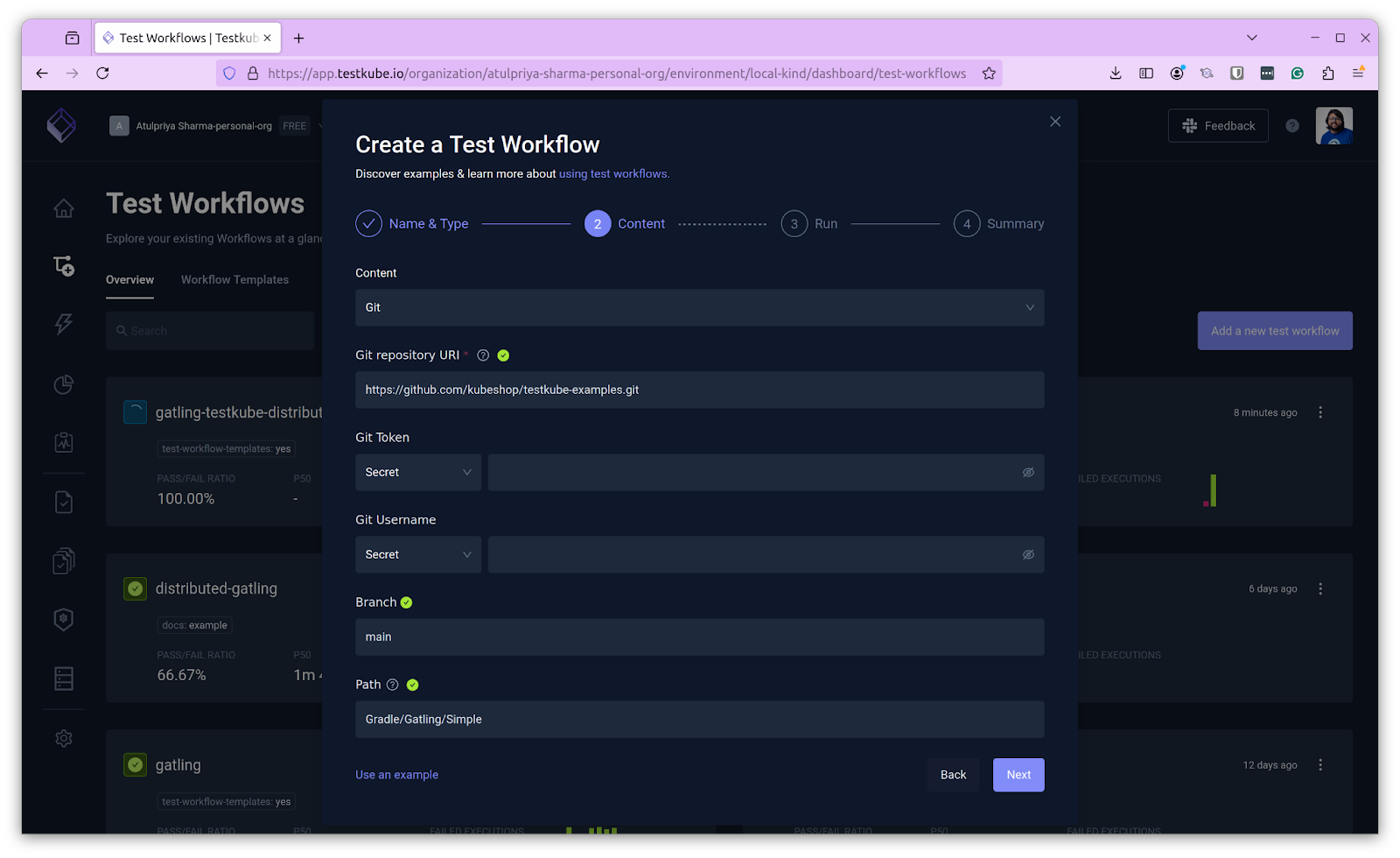Click the Atulpriya Sharma-personal-org organization name

tap(204, 126)
